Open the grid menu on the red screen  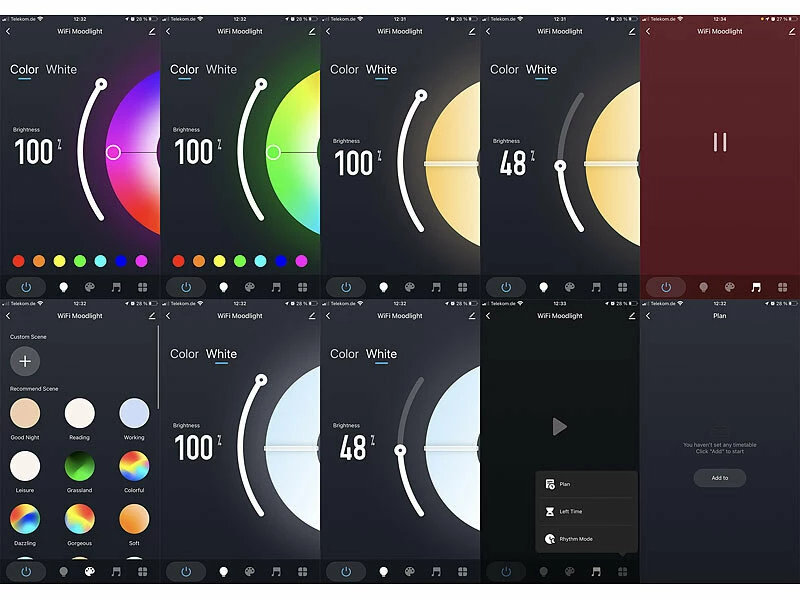tap(783, 287)
